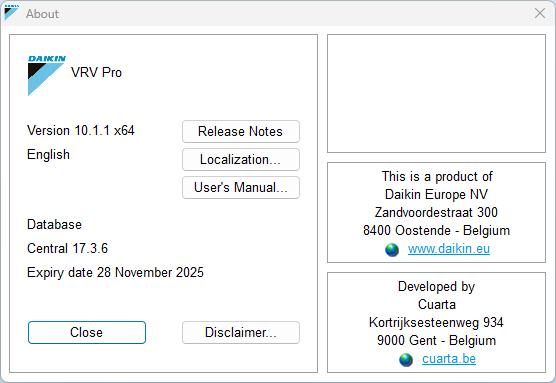Click the Zandvoordestraat 300 address line

(x=437, y=212)
